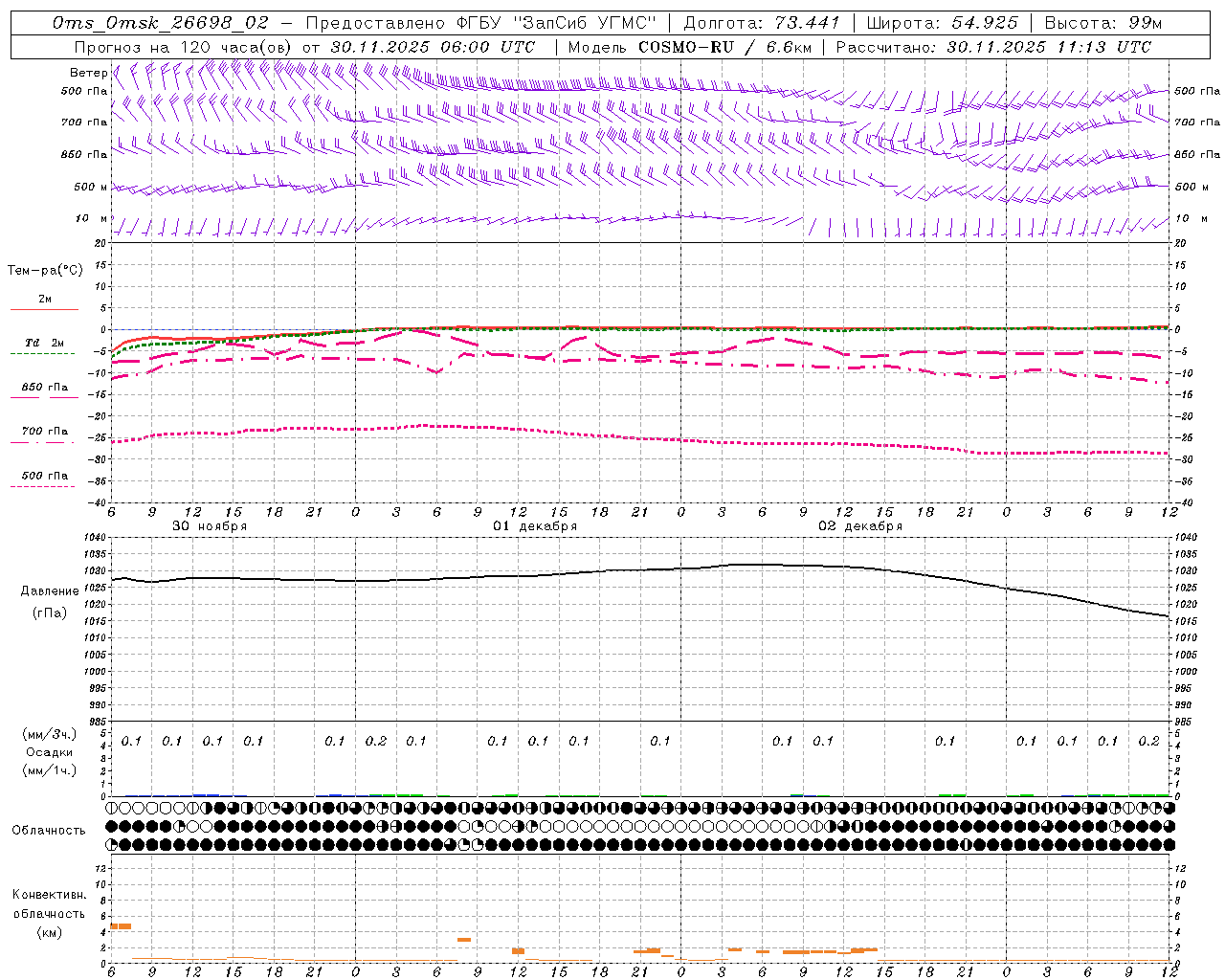Click the Широта: 54.925 header value

coord(942,22)
